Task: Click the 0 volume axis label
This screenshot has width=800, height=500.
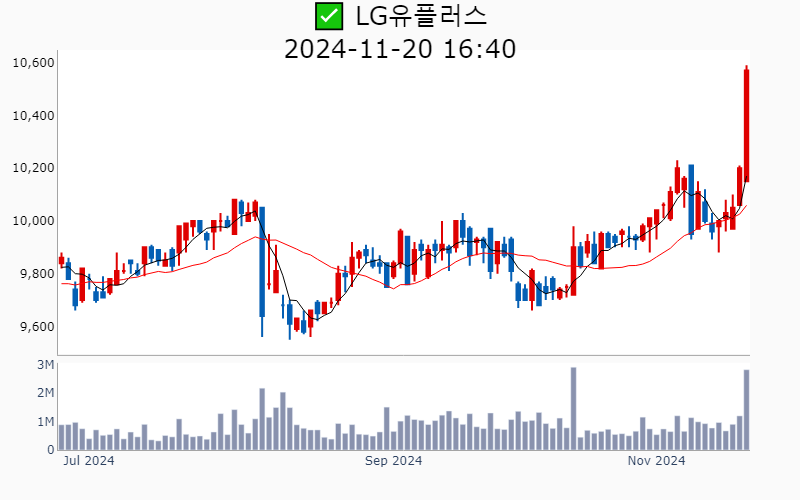Action: tap(51, 450)
